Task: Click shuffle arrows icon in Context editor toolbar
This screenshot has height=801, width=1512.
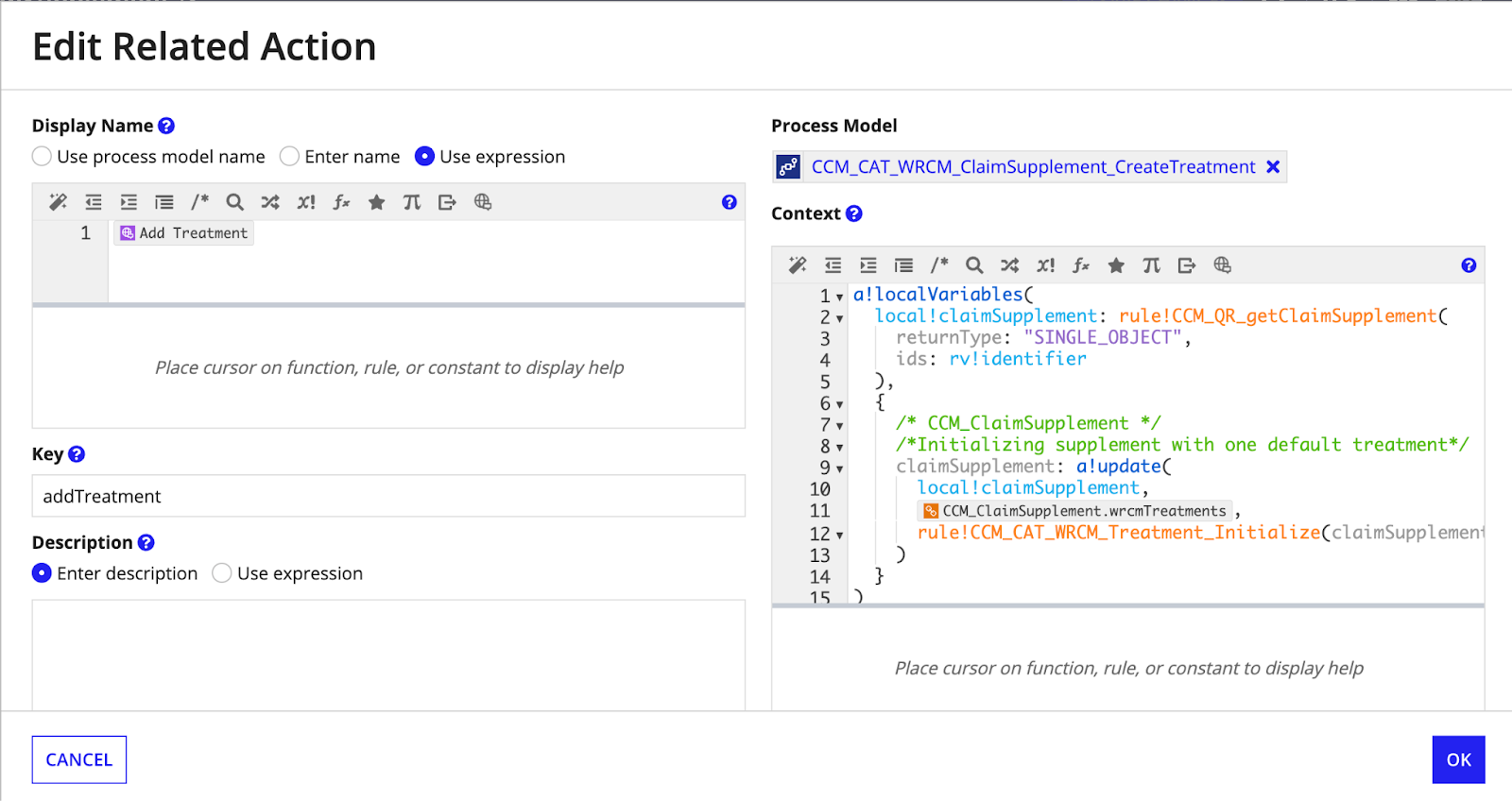Action: [1010, 265]
